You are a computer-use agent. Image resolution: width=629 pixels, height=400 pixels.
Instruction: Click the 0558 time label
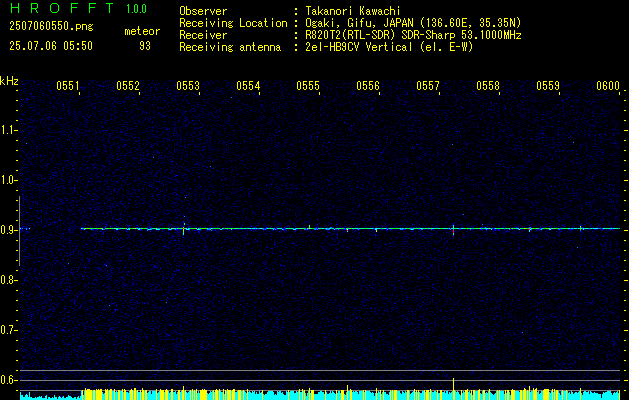pyautogui.click(x=488, y=85)
